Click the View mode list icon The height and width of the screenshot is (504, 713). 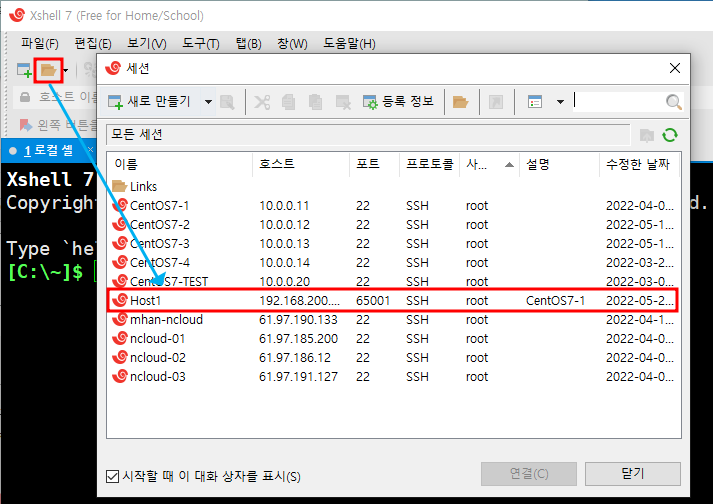point(535,102)
